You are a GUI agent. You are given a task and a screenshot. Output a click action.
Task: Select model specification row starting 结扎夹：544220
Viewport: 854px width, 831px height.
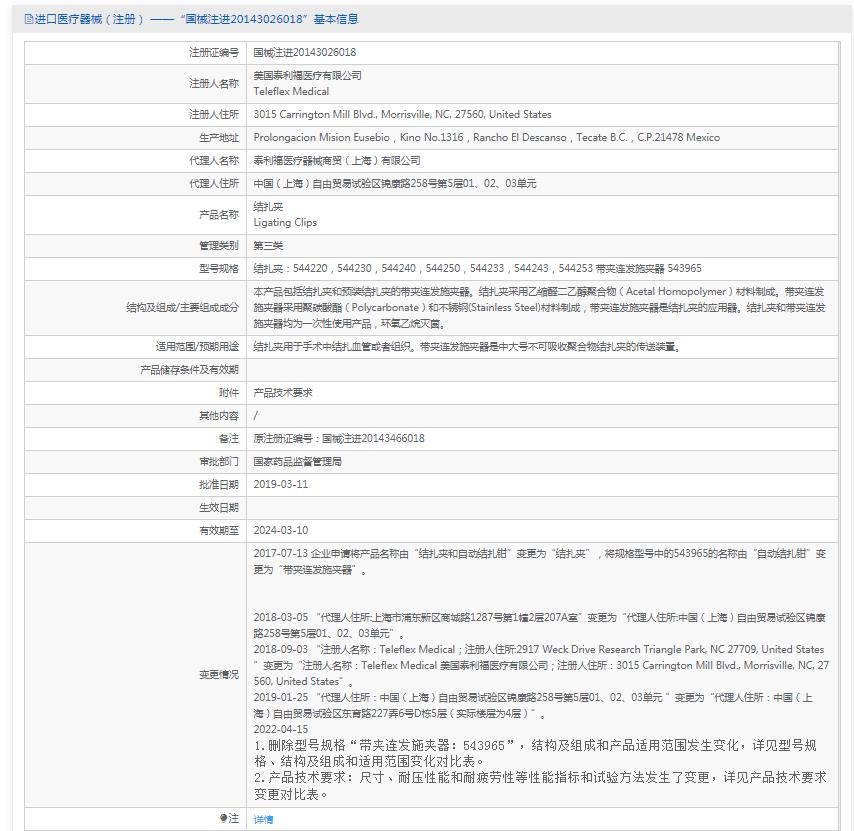[x=477, y=268]
